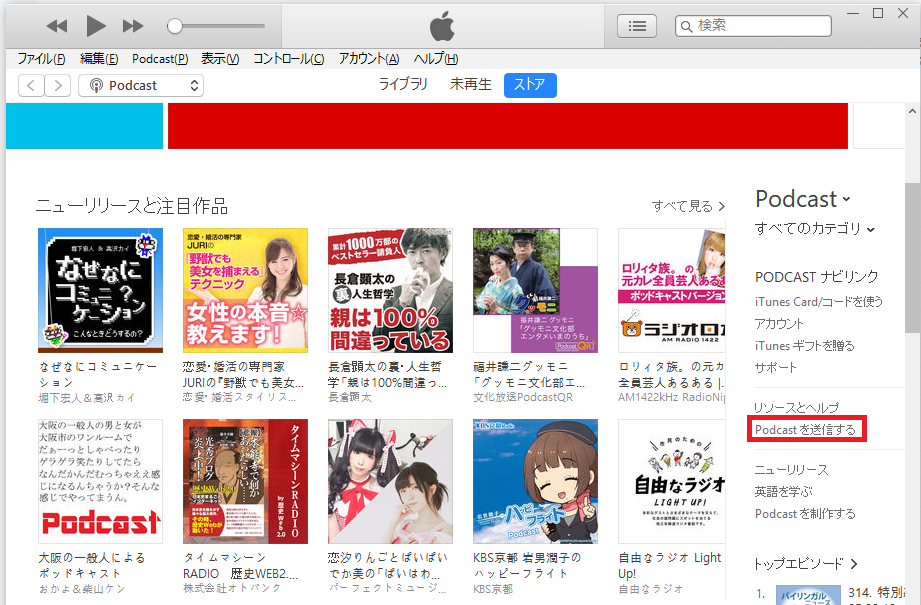Open the list view icon button
Image resolution: width=921 pixels, height=605 pixels.
coord(637,26)
